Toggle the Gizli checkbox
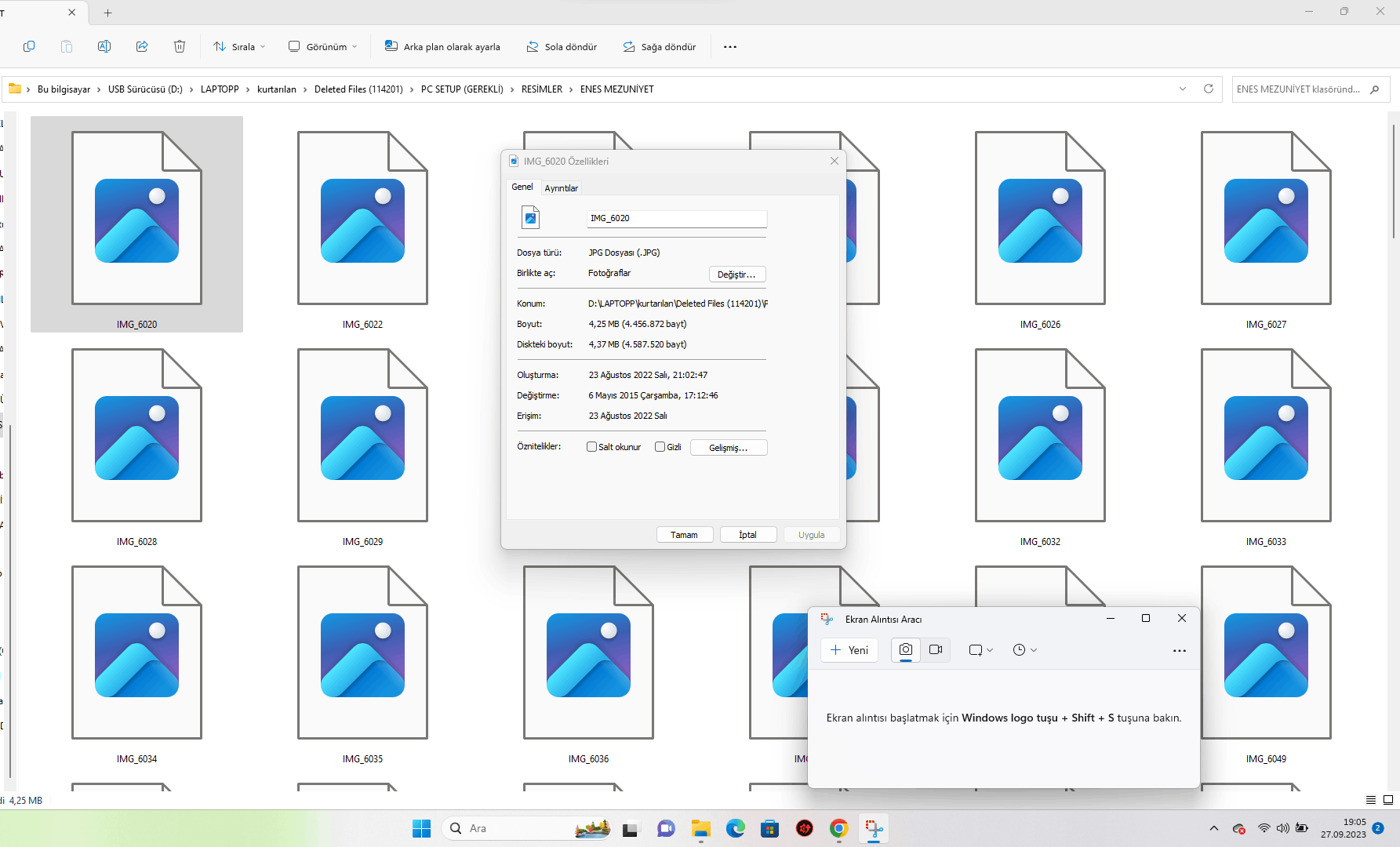 (660, 447)
